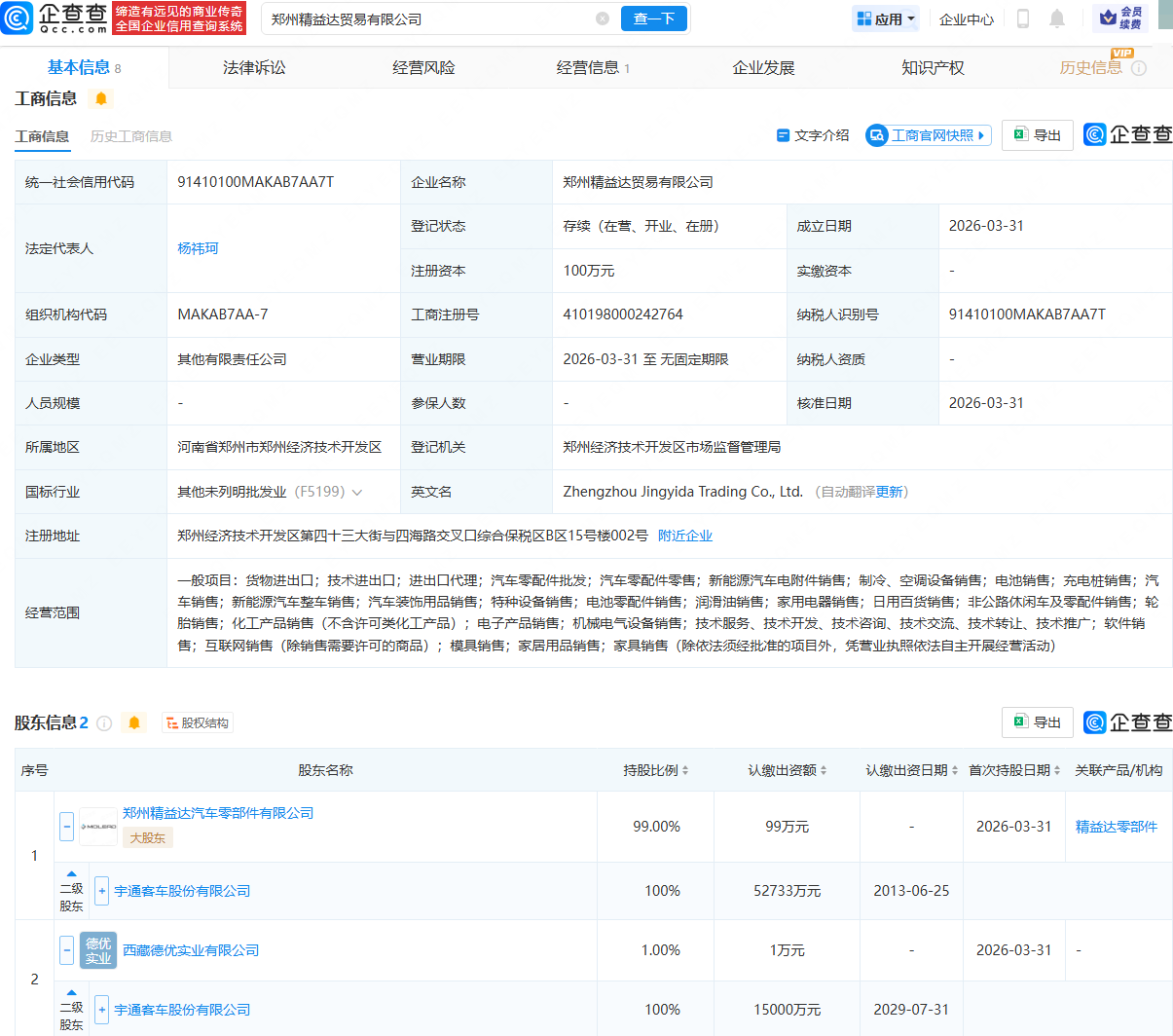Click the 文字介绍 icon above the info table
1173x1036 pixels.
pyautogui.click(x=785, y=134)
